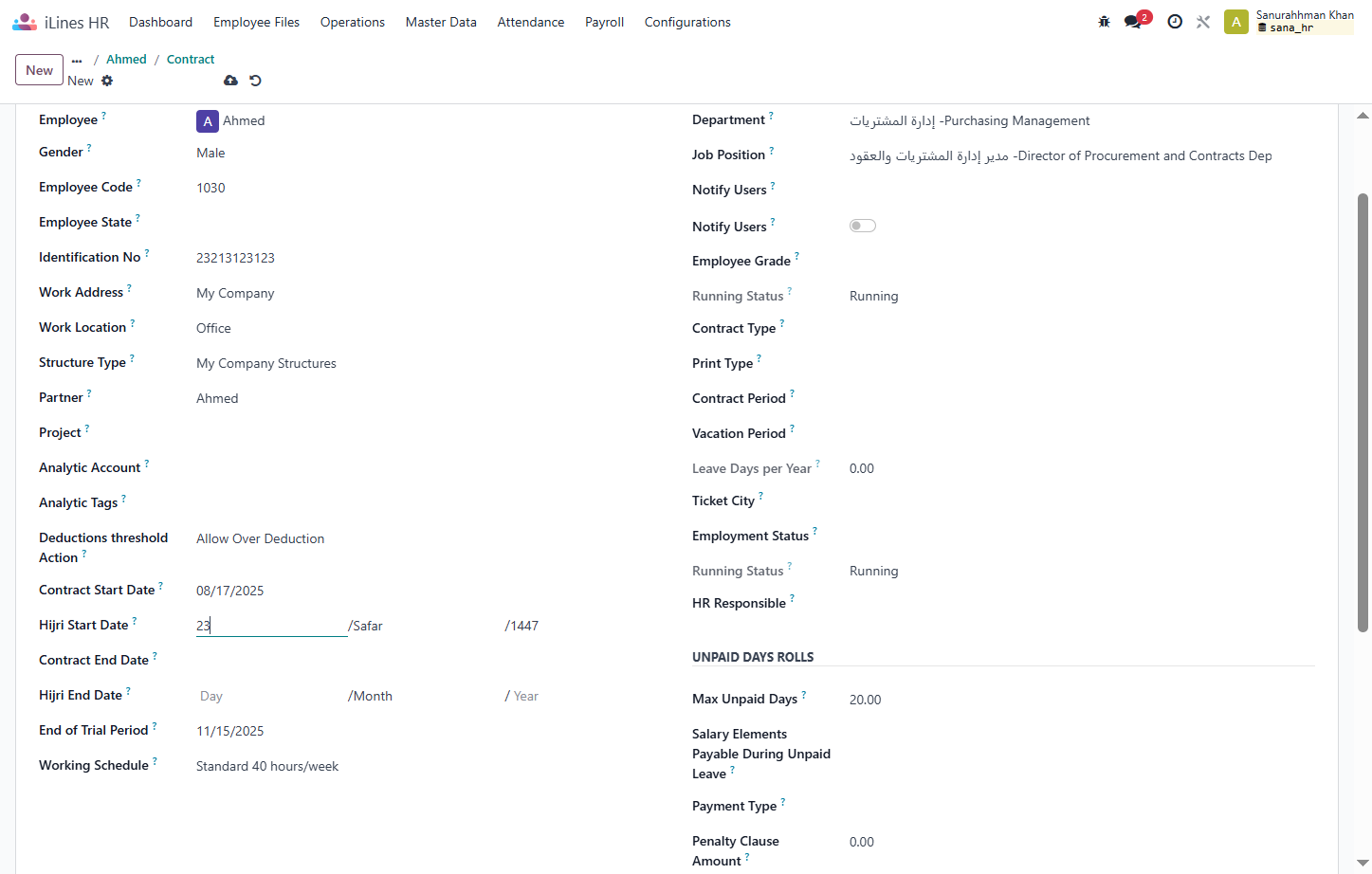Screen dimensions: 1372x874
Task: Go to Ahmed breadcrumb link
Action: (126, 59)
